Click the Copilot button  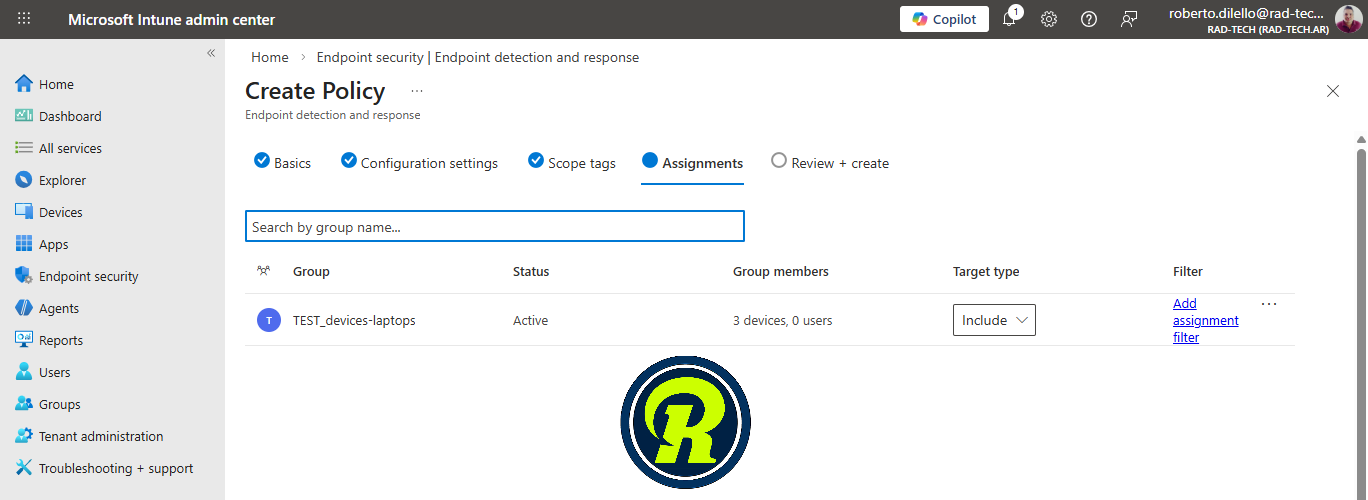944,19
